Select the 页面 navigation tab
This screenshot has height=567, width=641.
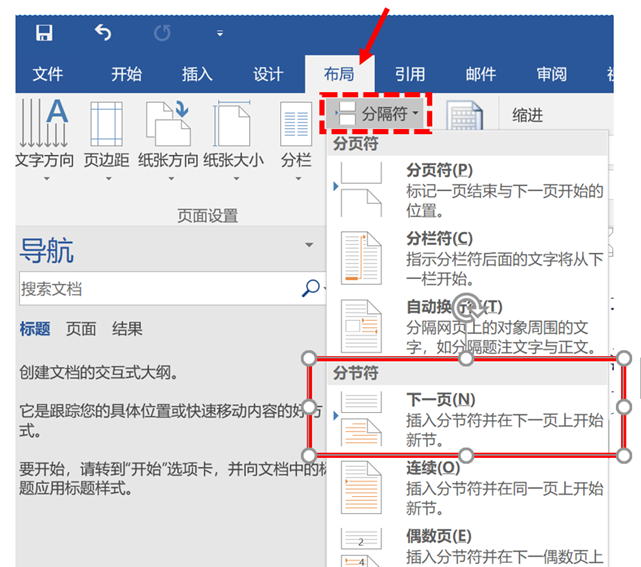pos(81,329)
